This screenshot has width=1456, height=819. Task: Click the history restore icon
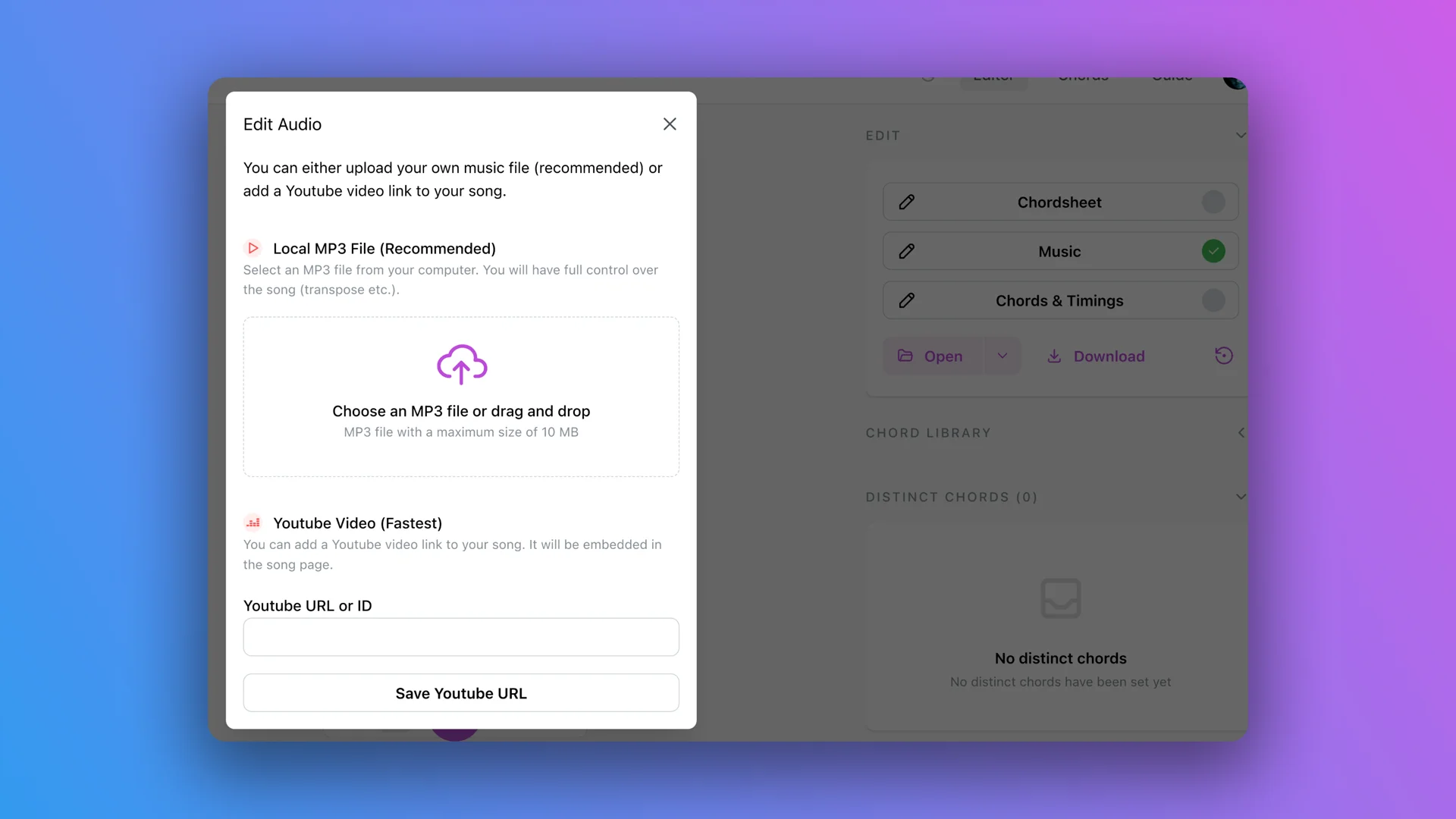[1224, 356]
